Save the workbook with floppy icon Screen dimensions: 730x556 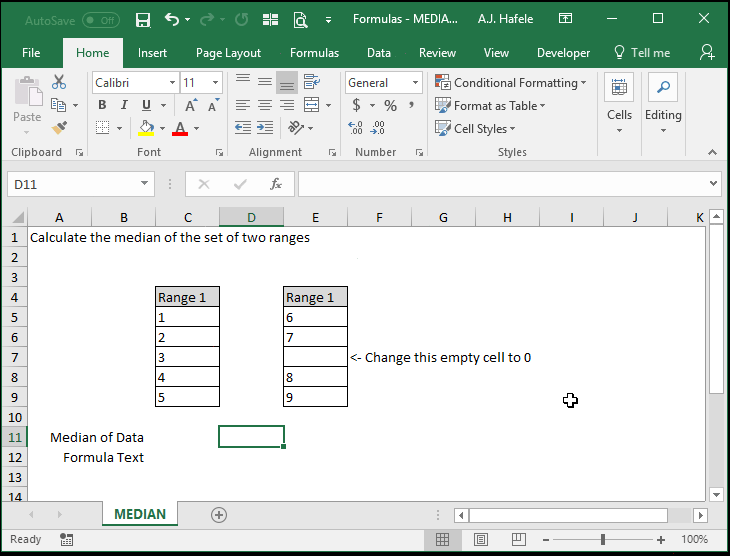(x=142, y=20)
